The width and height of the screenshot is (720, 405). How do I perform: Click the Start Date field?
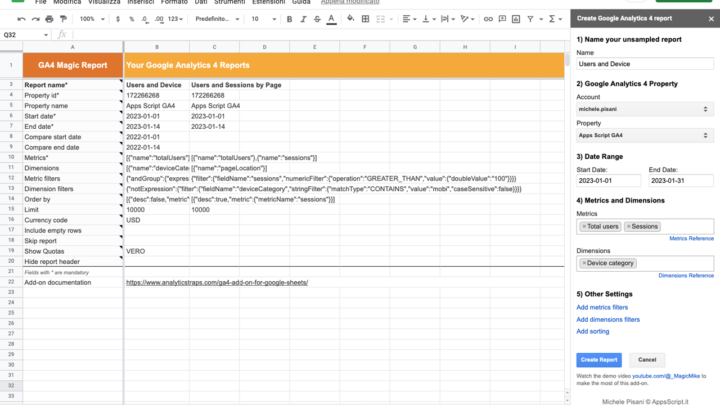coord(608,180)
